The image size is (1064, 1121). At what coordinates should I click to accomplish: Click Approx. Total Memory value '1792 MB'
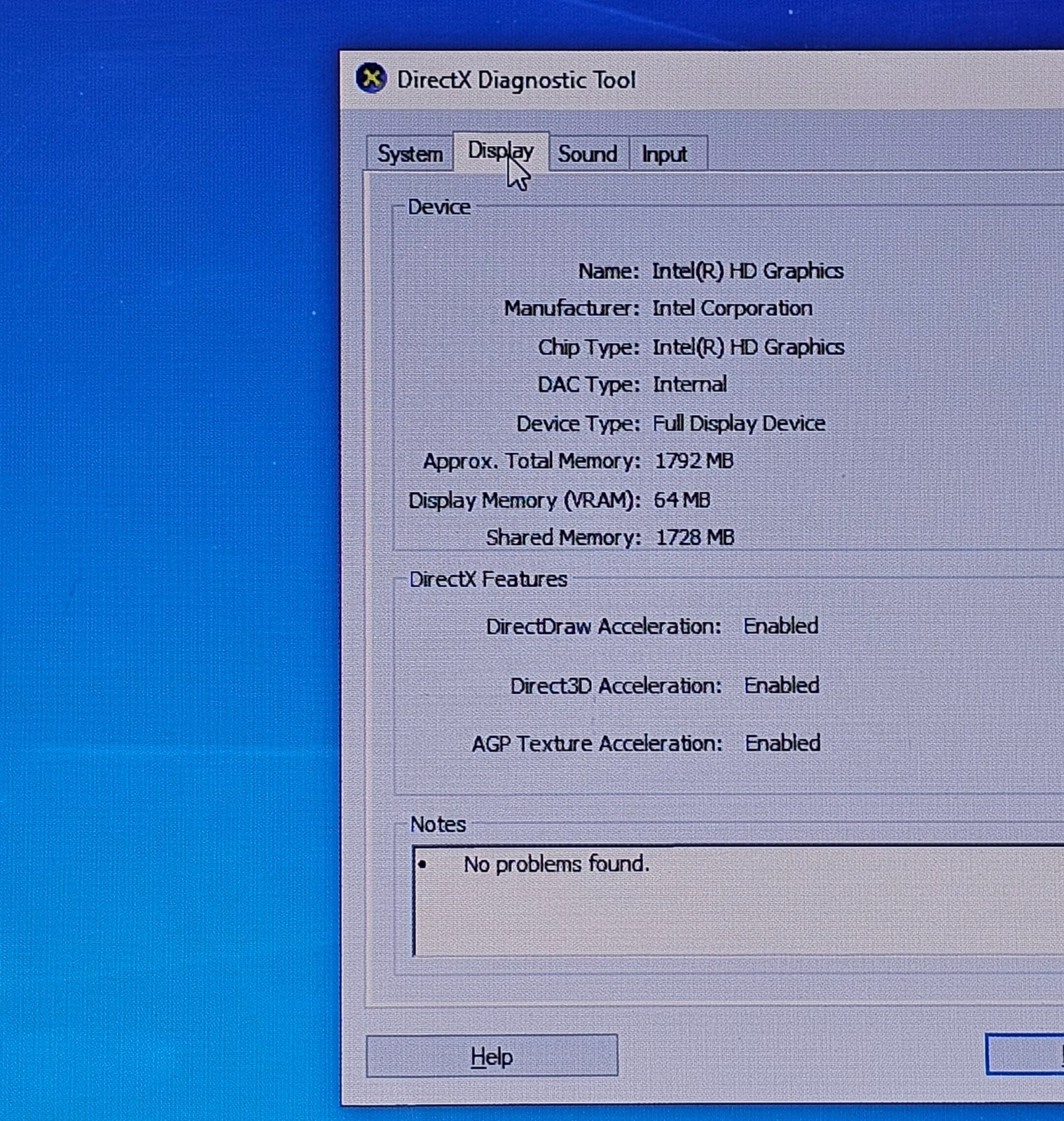694,461
